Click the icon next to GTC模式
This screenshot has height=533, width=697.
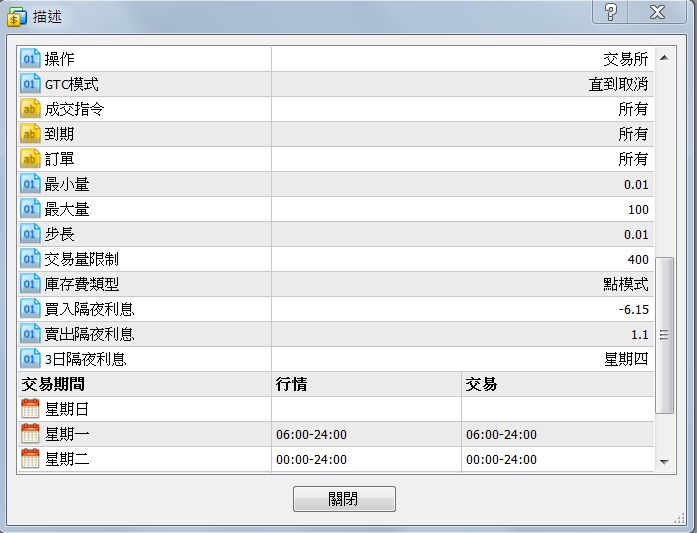(x=30, y=84)
